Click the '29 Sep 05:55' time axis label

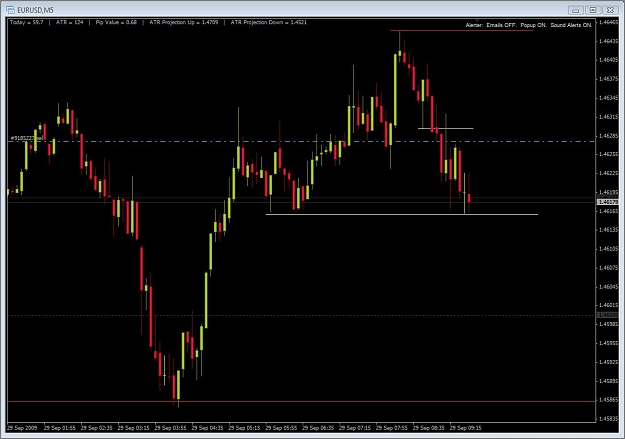pos(281,428)
